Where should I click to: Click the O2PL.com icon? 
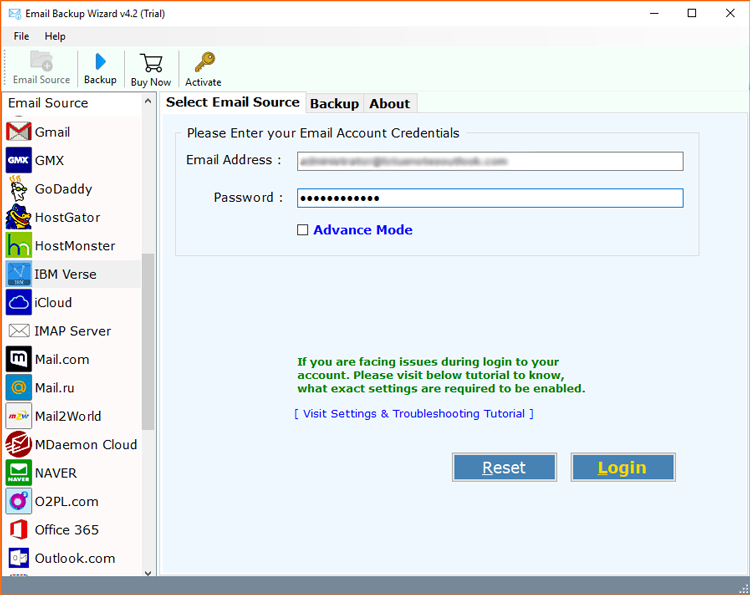click(19, 501)
